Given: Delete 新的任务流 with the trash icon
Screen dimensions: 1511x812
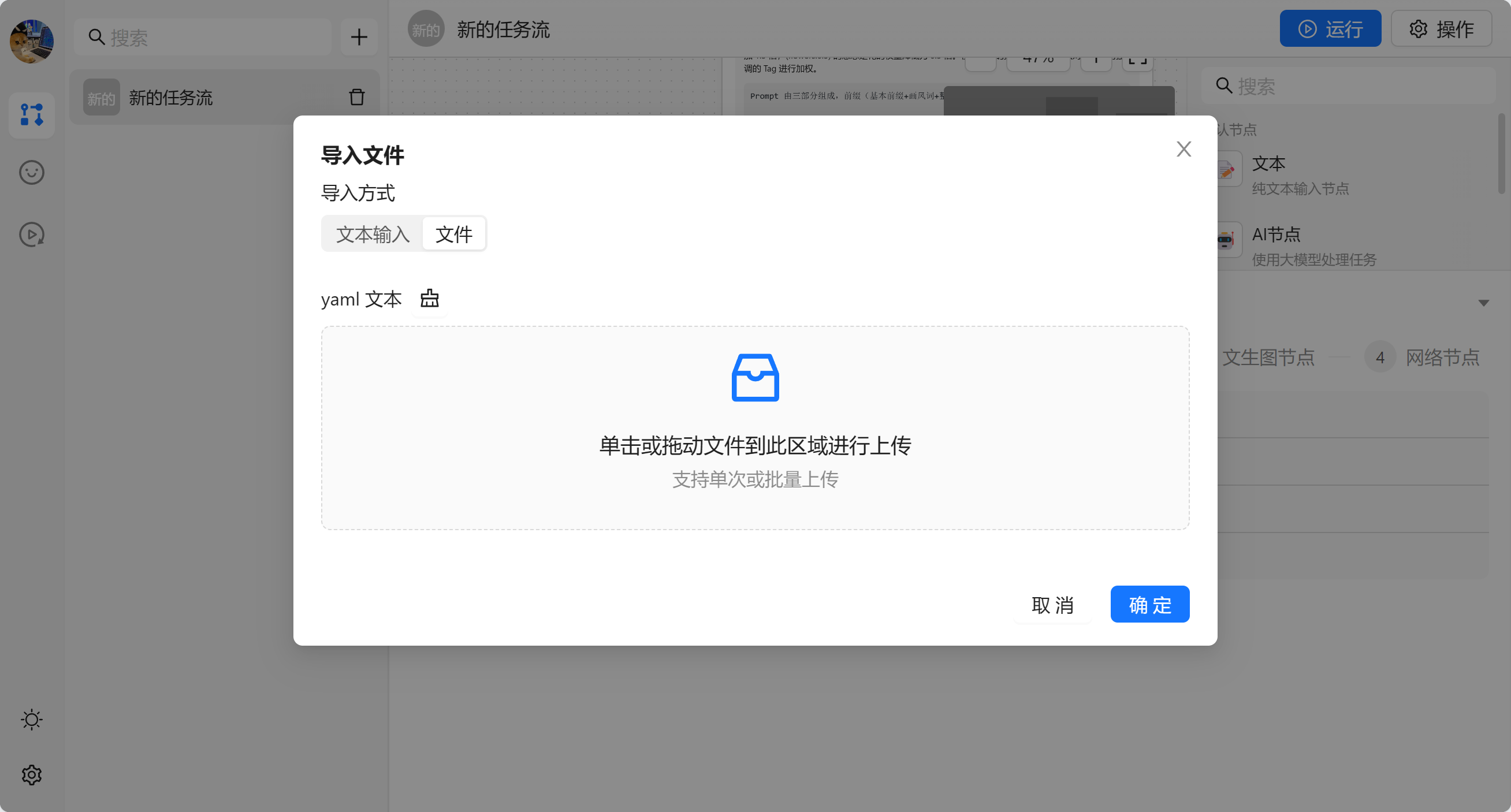Looking at the screenshot, I should coord(356,98).
